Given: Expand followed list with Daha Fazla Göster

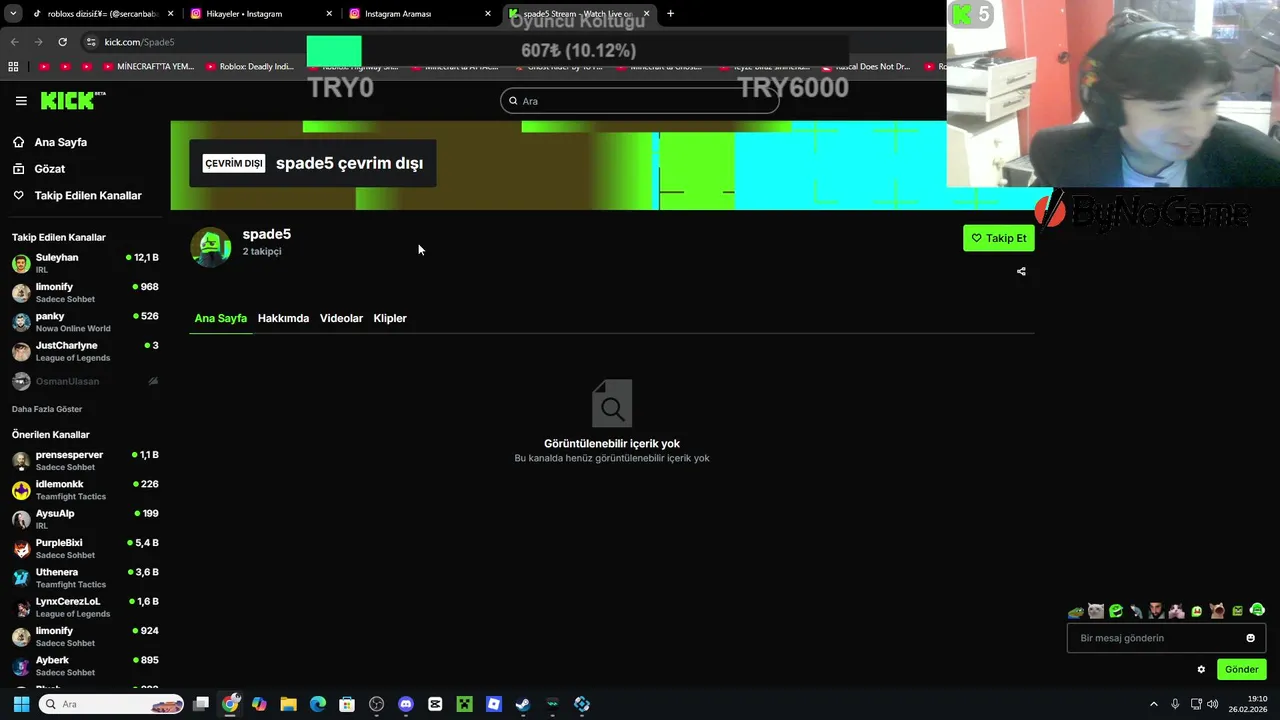Looking at the screenshot, I should tap(47, 409).
